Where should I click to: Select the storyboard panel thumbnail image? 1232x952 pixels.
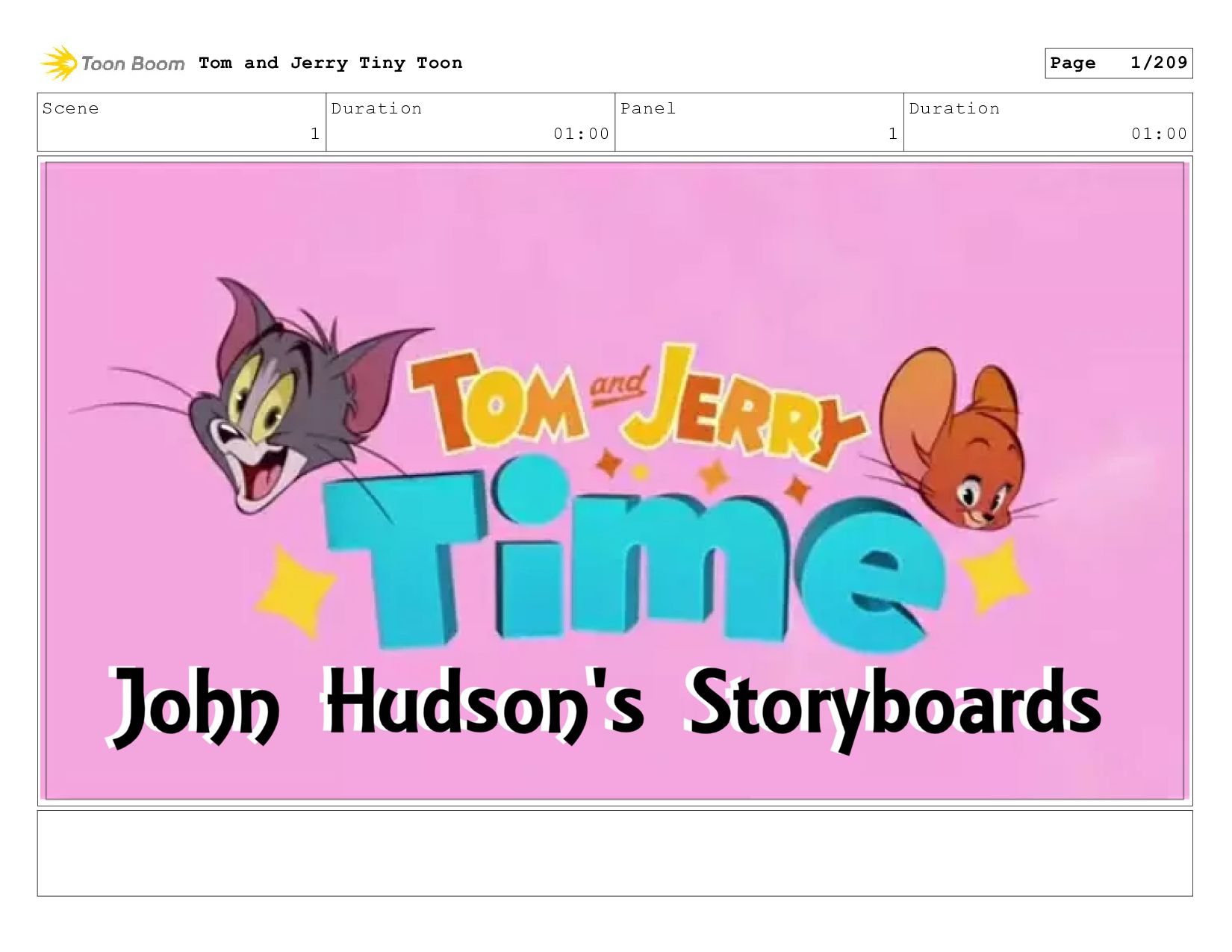[615, 481]
